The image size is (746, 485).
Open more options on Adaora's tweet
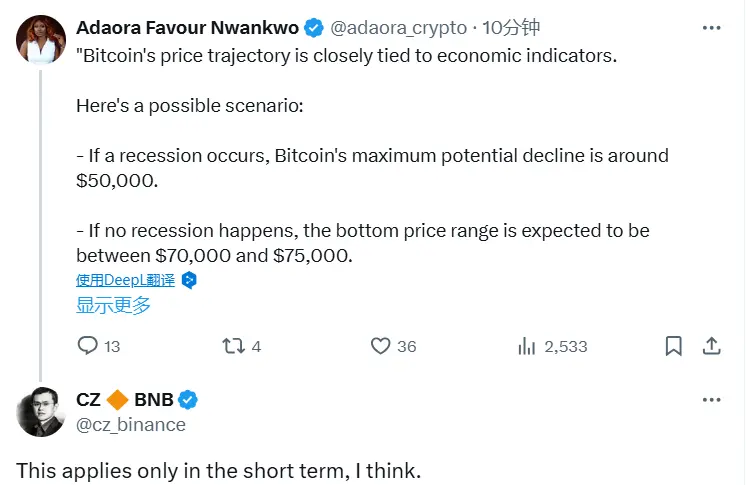pos(711,27)
